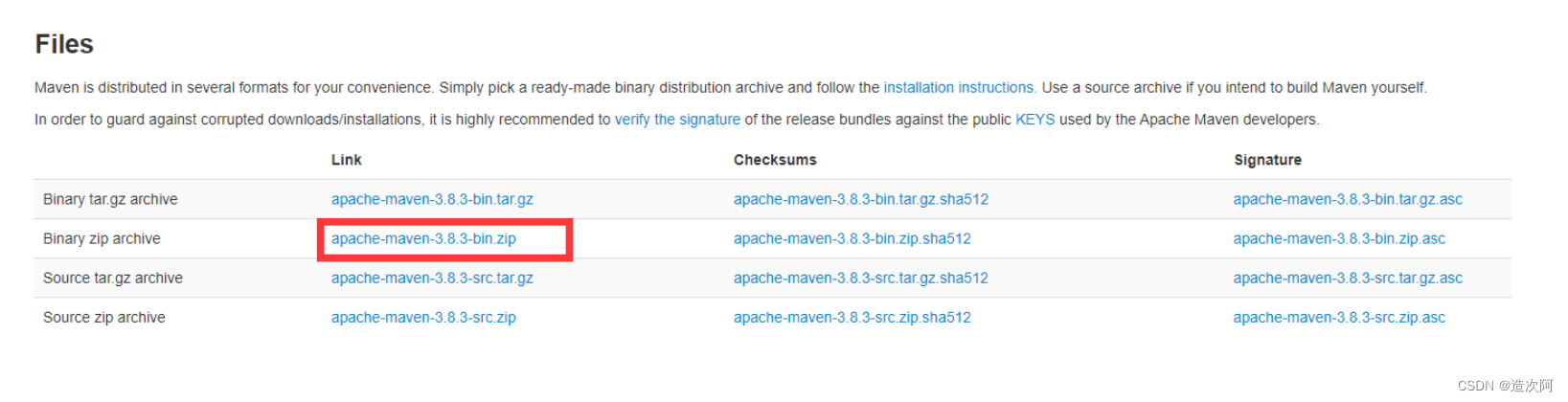1568x402 pixels.
Task: Open apache-maven-3.8.3-src.tar.gz.sha512 checksum
Action: (x=861, y=278)
